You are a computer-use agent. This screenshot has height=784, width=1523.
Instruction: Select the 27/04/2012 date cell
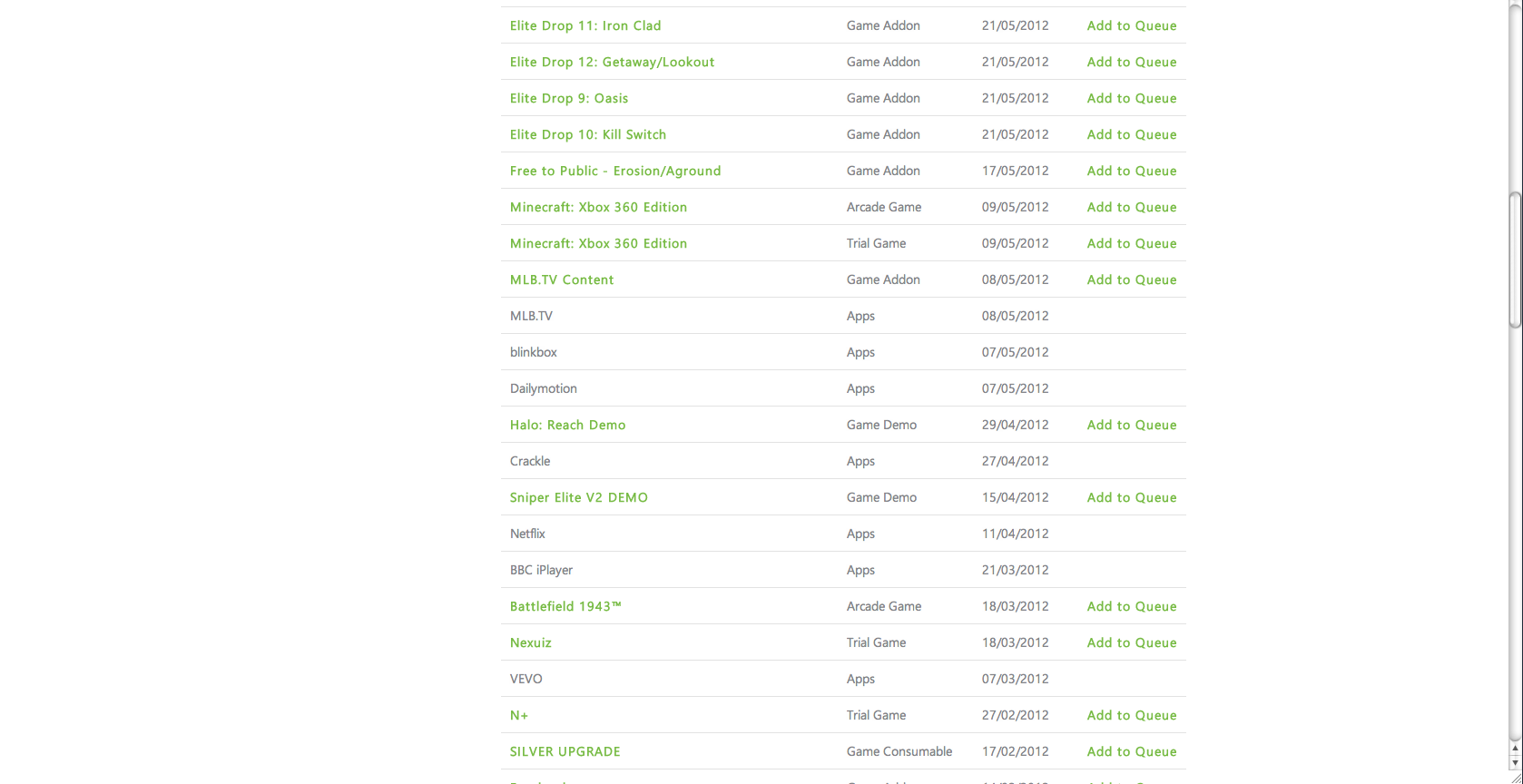click(x=1015, y=461)
